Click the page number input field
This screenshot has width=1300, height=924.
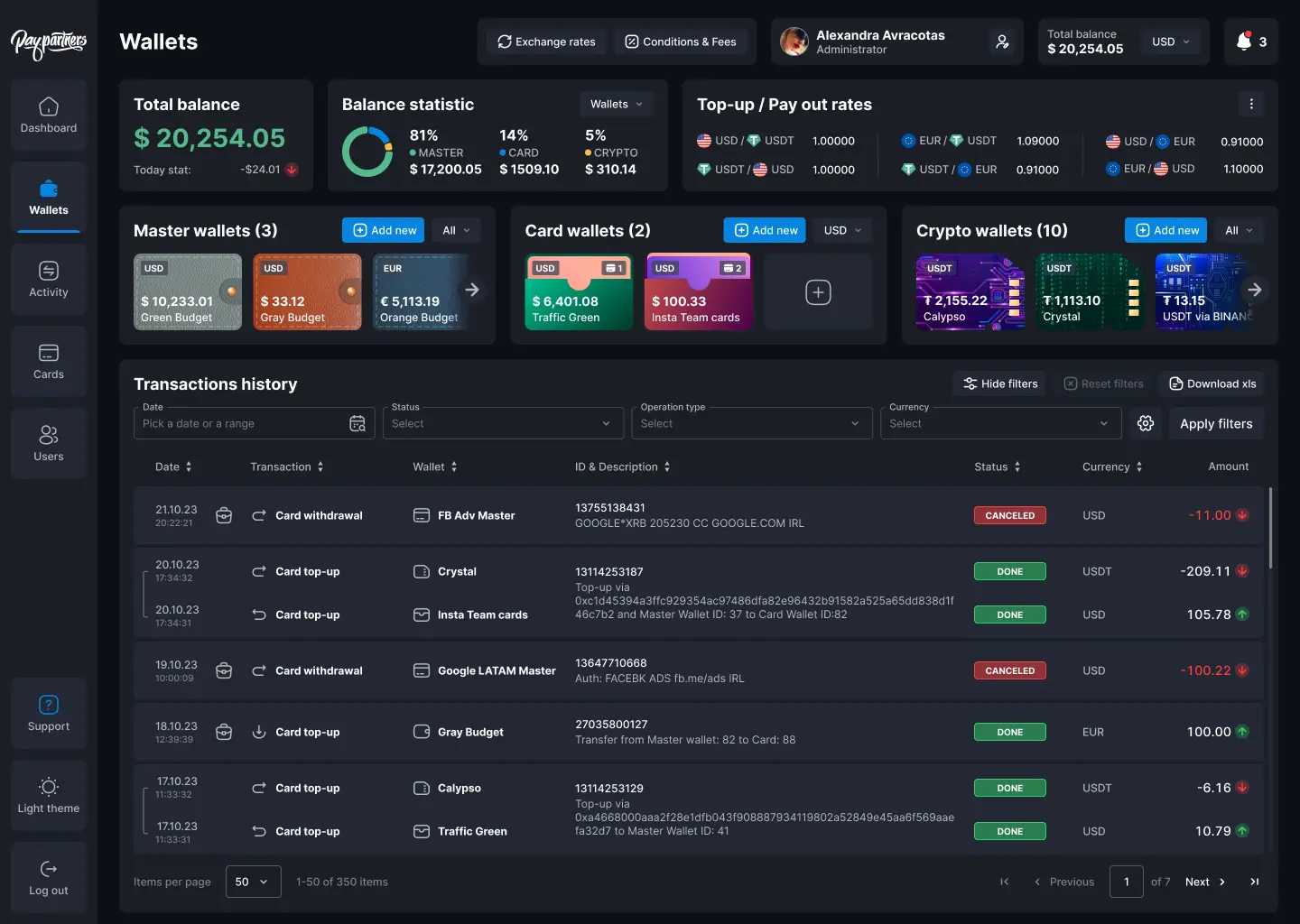1126,882
